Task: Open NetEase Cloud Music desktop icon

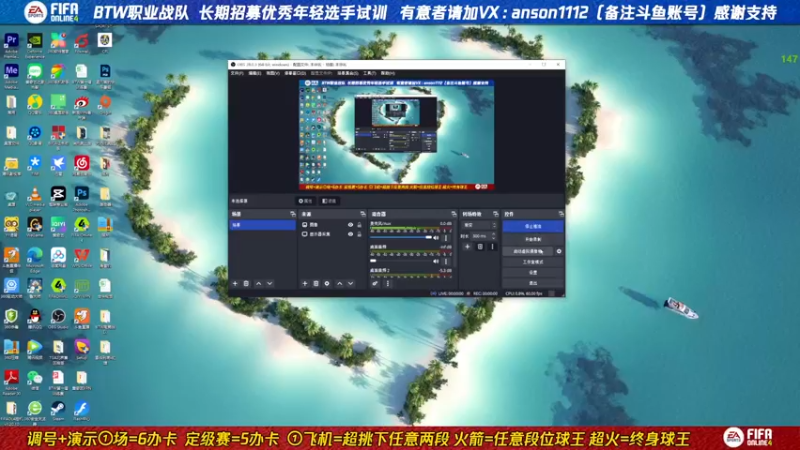Action: pos(82,163)
